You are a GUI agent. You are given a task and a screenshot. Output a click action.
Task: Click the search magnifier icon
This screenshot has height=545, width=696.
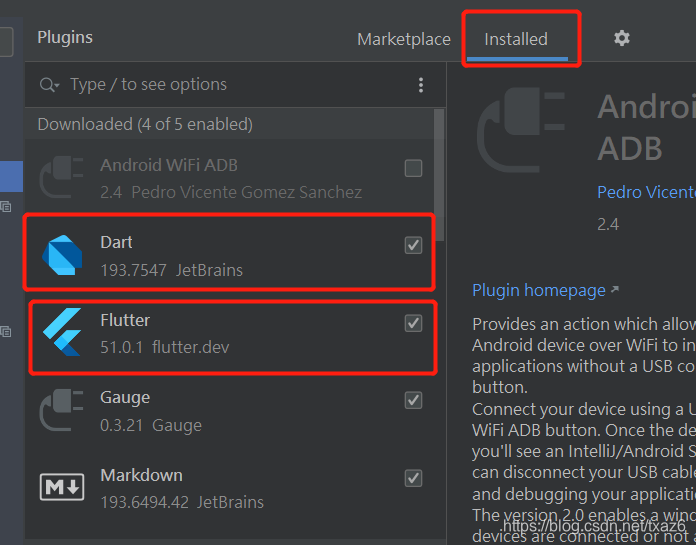click(49, 85)
